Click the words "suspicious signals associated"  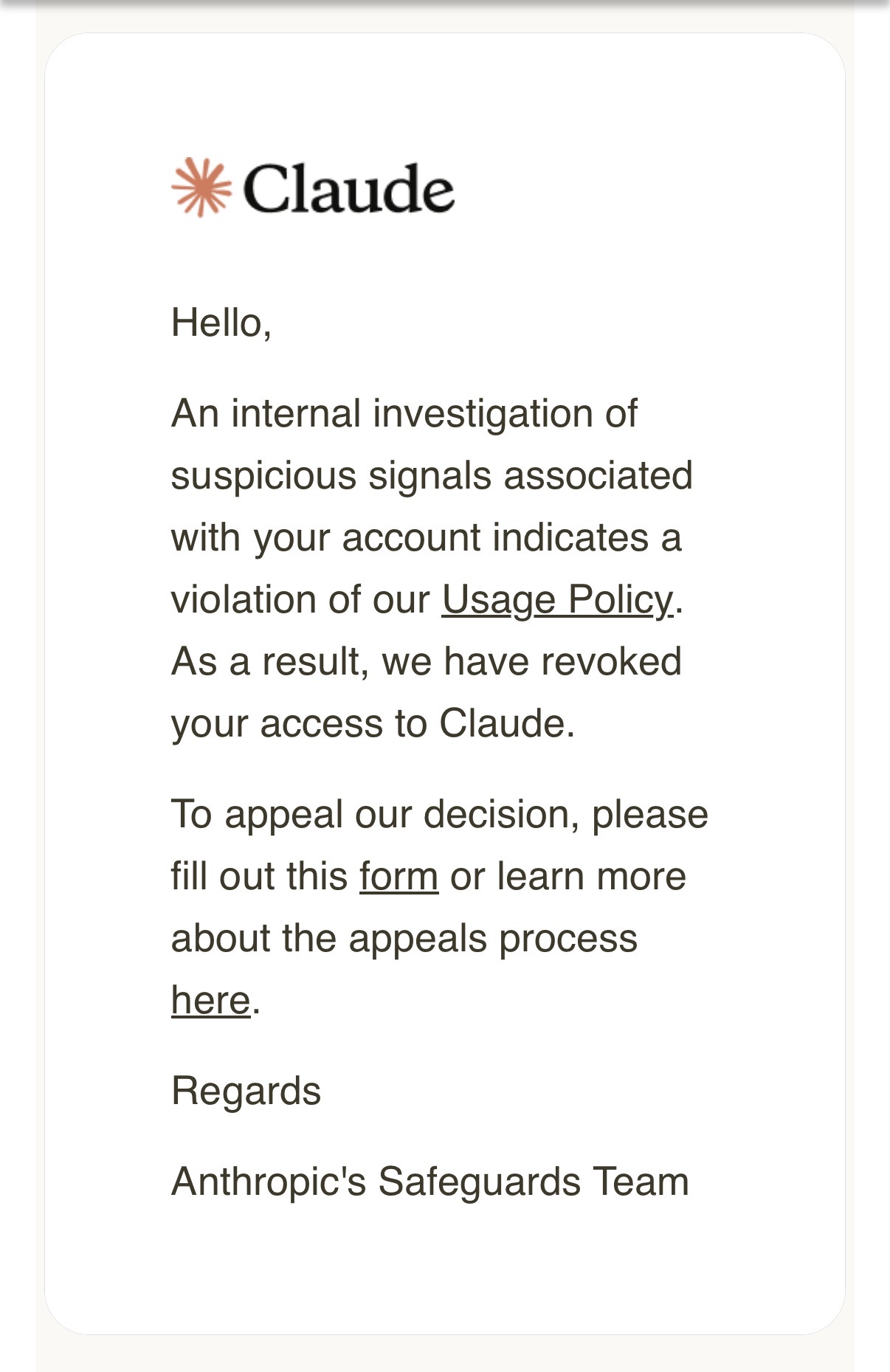tap(432, 475)
